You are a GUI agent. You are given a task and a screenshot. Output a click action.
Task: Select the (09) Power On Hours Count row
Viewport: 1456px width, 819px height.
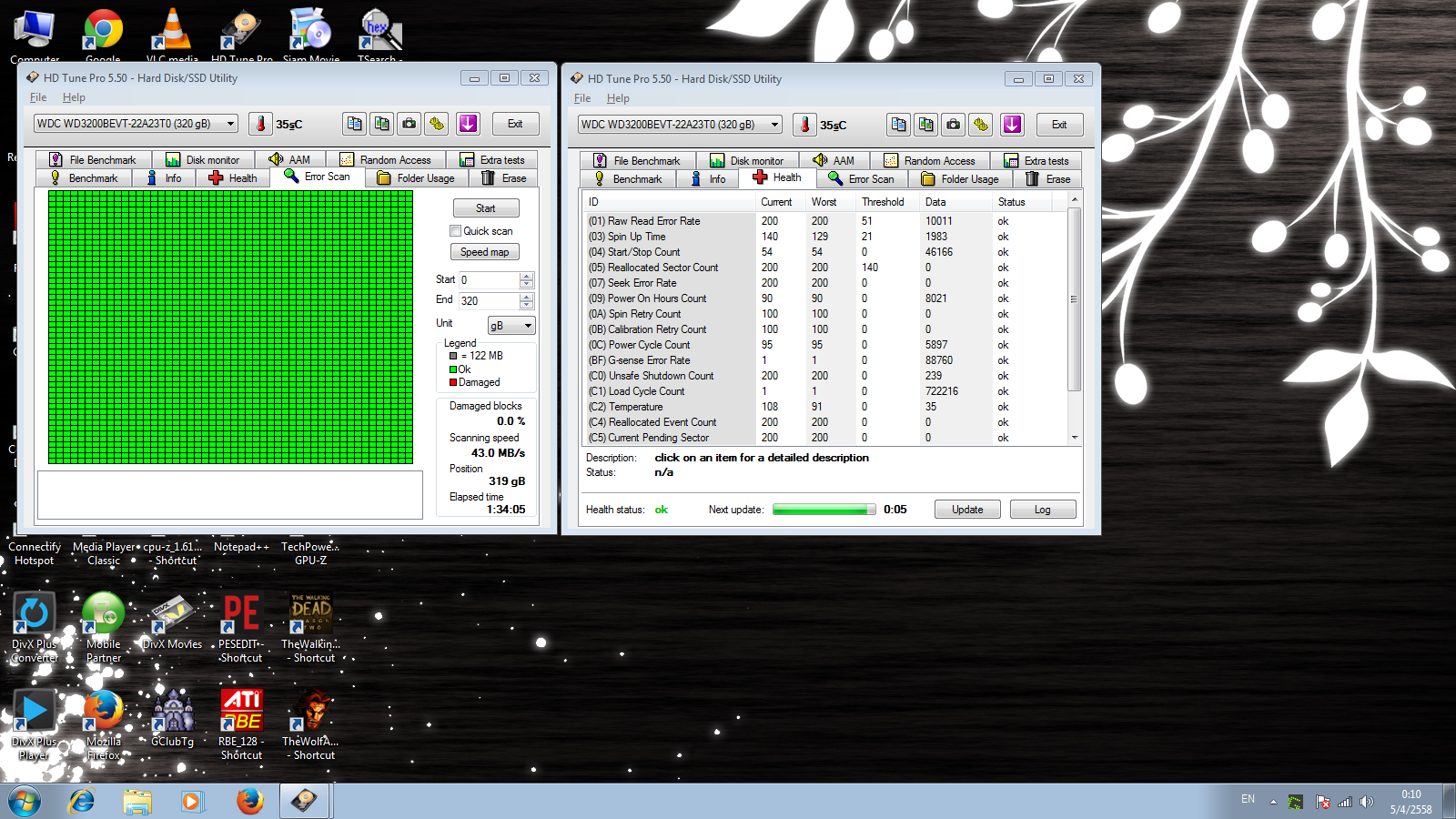pos(824,298)
